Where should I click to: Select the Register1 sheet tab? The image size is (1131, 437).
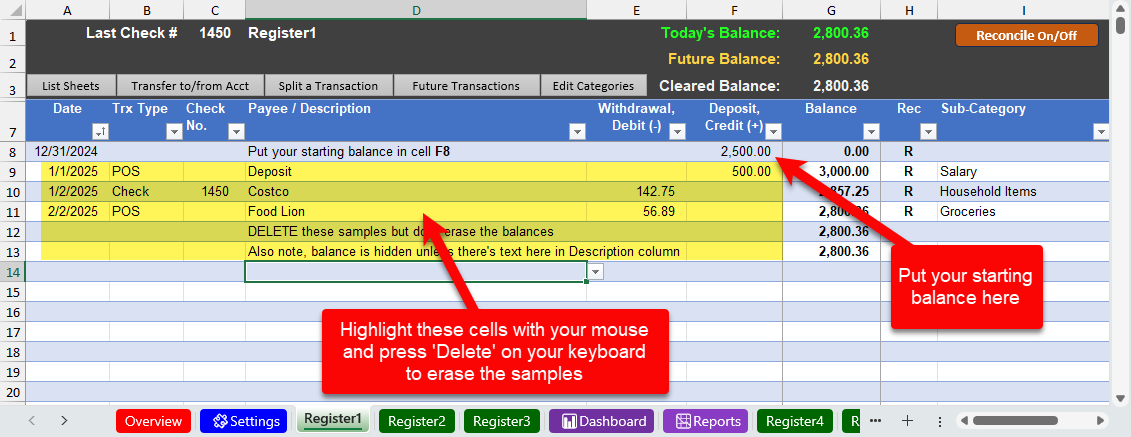pyautogui.click(x=333, y=420)
